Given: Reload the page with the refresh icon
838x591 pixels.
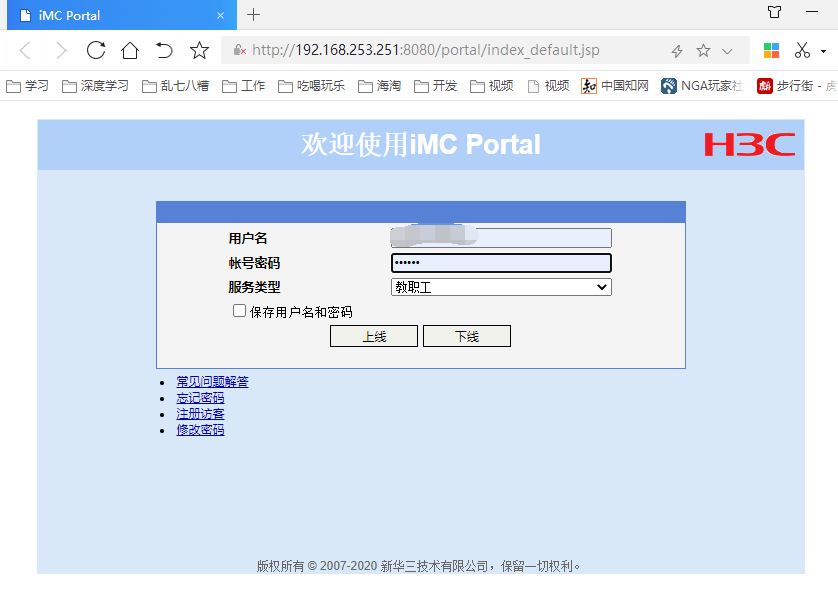Looking at the screenshot, I should [x=96, y=50].
